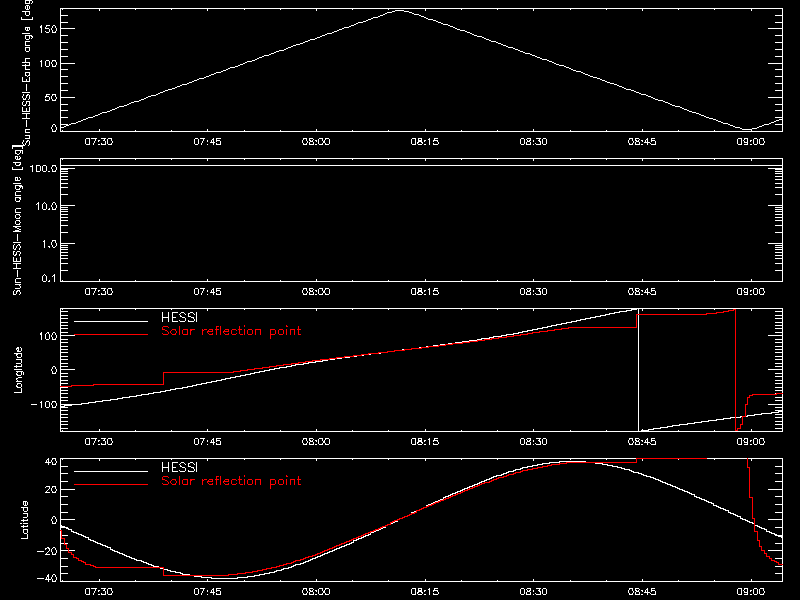
Task: Click the Sun-HESSI-Earth angle axis title
Action: [x=26, y=72]
